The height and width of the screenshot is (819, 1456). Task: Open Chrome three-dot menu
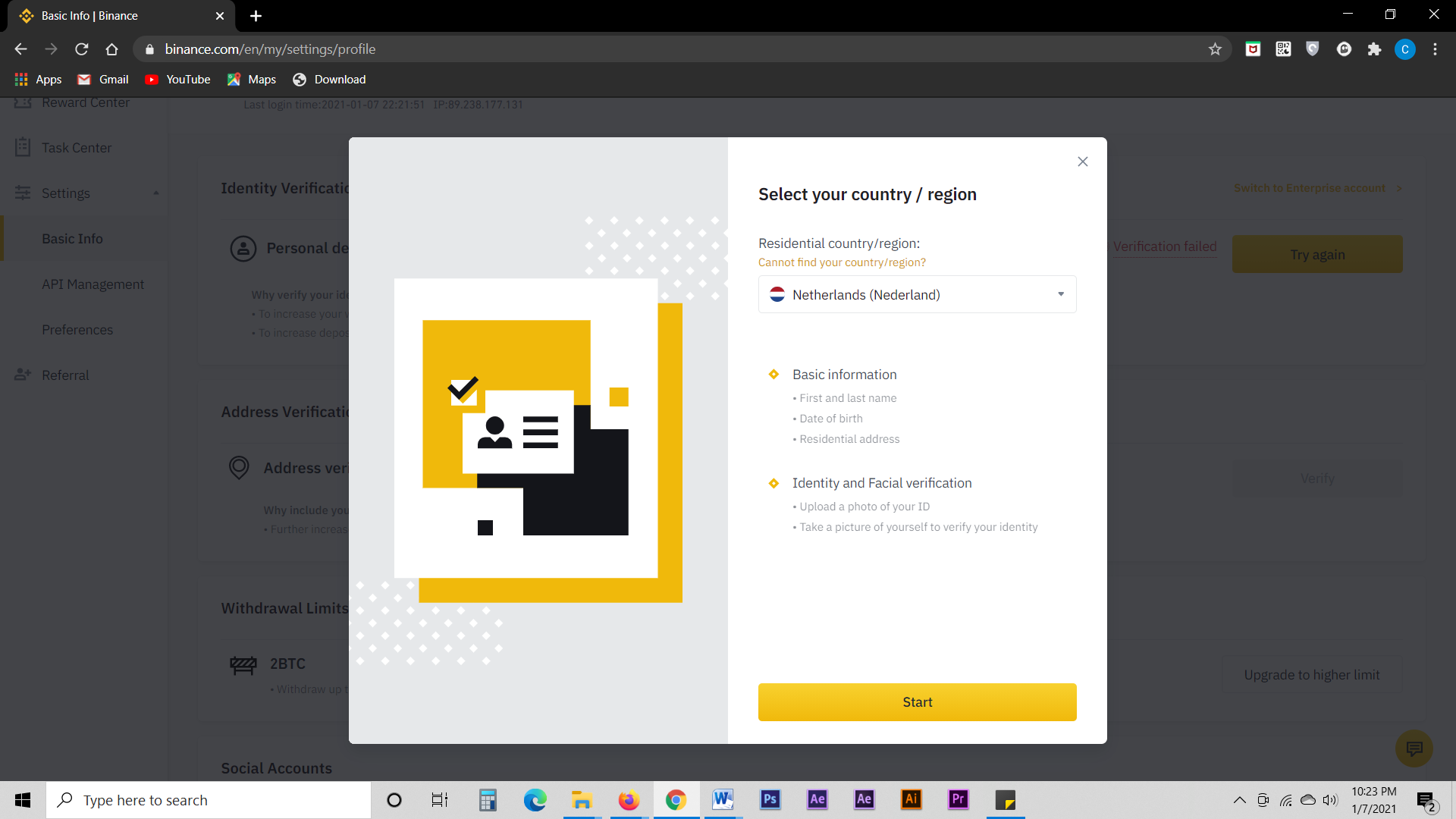(1435, 49)
